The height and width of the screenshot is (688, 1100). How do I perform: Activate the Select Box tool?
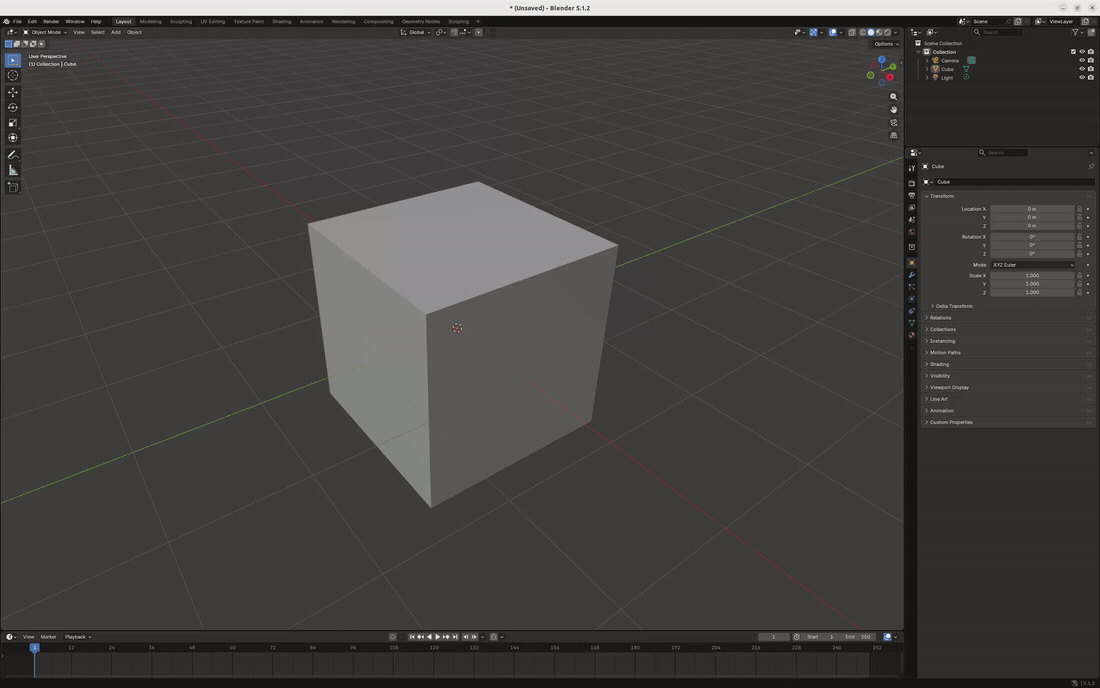tap(13, 60)
